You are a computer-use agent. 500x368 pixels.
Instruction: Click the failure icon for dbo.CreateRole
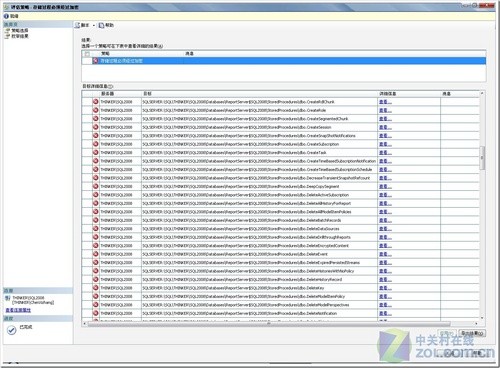pyautogui.click(x=96, y=110)
